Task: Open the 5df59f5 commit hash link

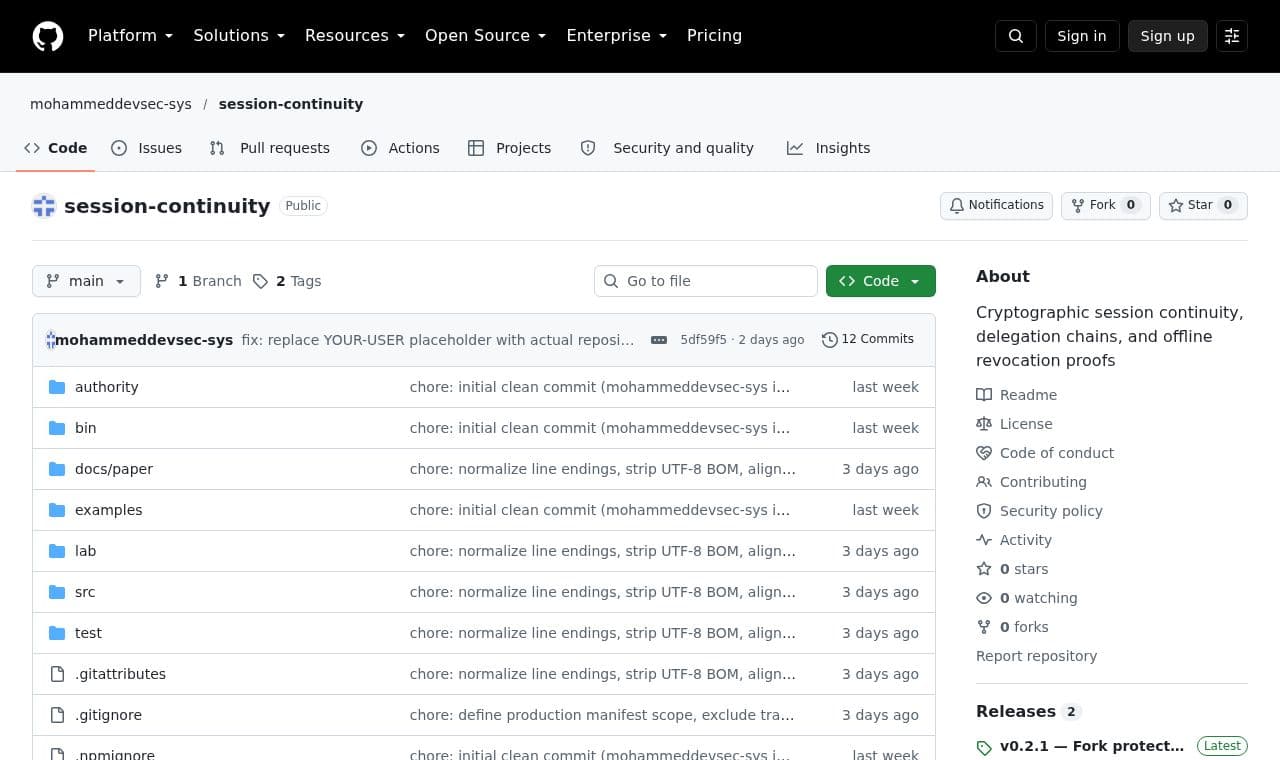Action: [x=704, y=340]
